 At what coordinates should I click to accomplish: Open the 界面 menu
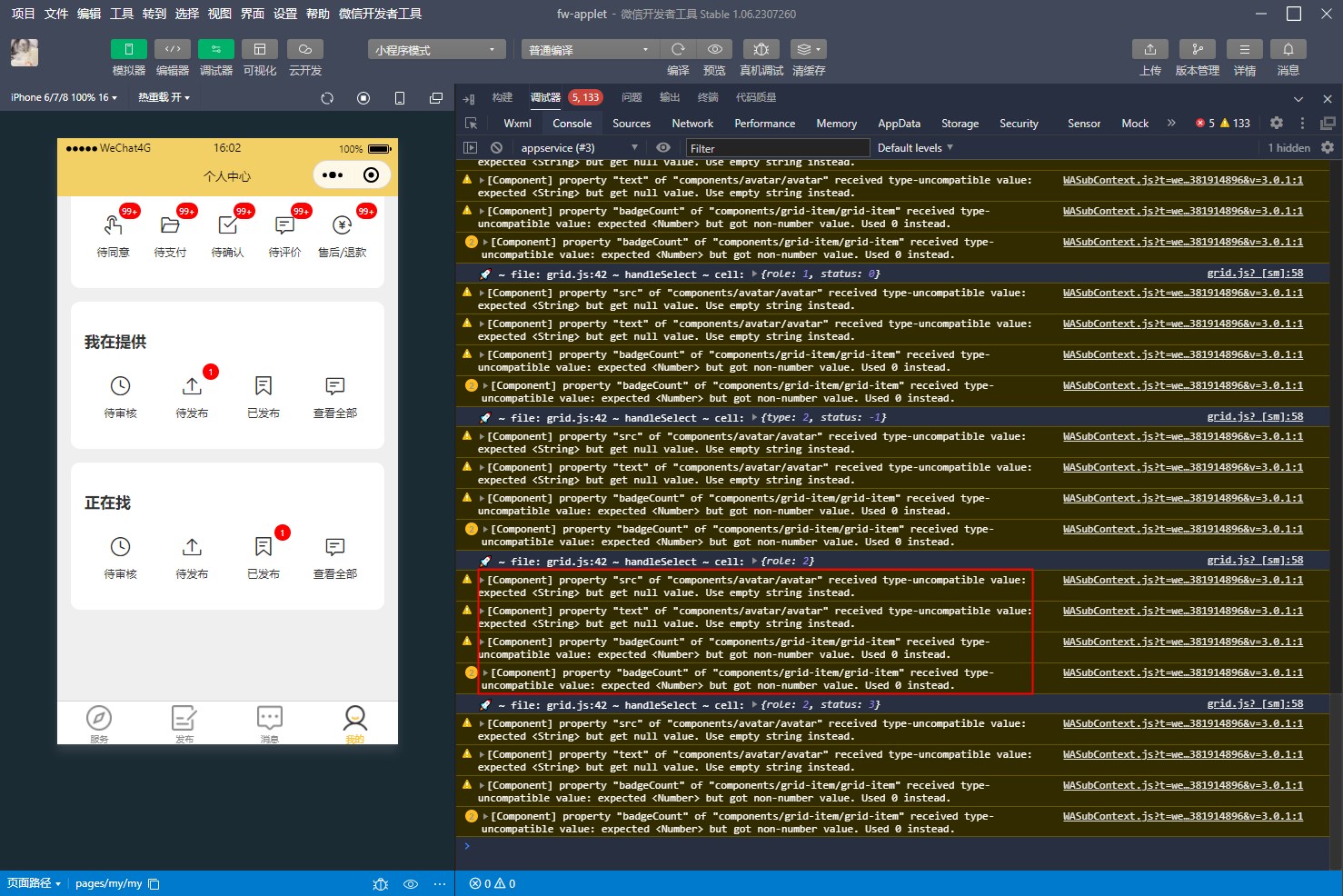coord(253,14)
